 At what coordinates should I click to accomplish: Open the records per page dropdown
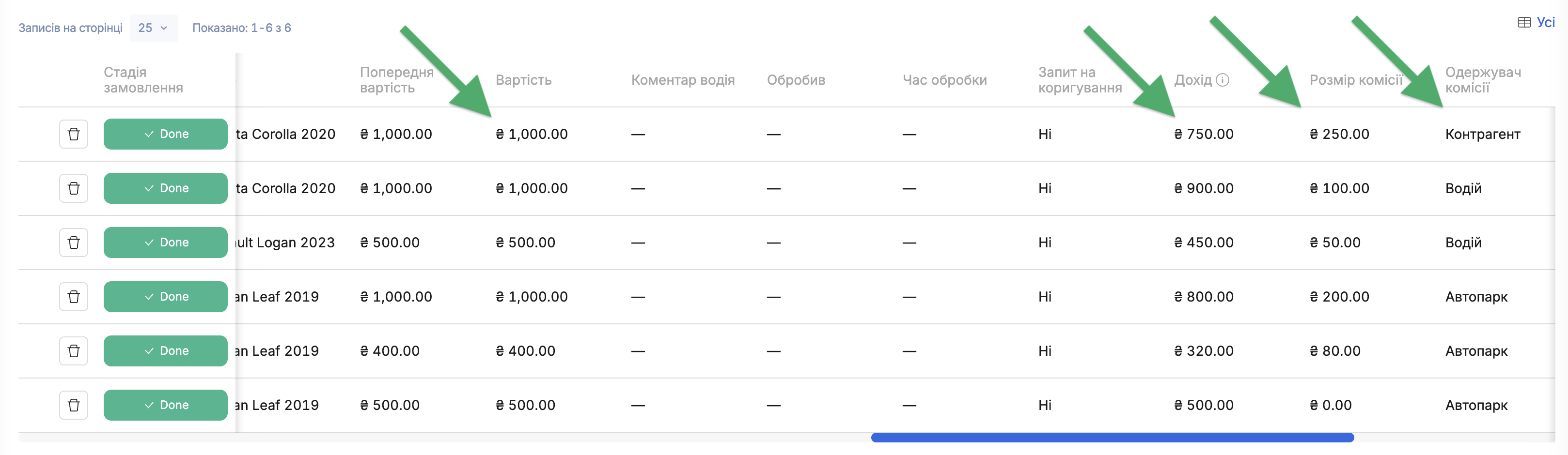(x=154, y=28)
